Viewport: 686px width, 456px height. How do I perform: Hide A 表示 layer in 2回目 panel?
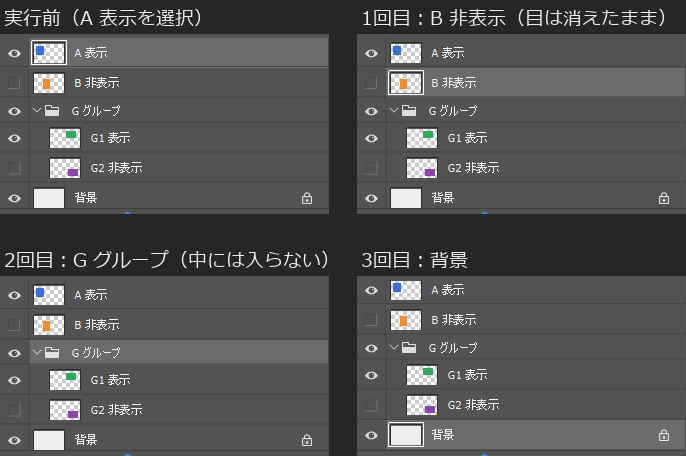coord(14,295)
